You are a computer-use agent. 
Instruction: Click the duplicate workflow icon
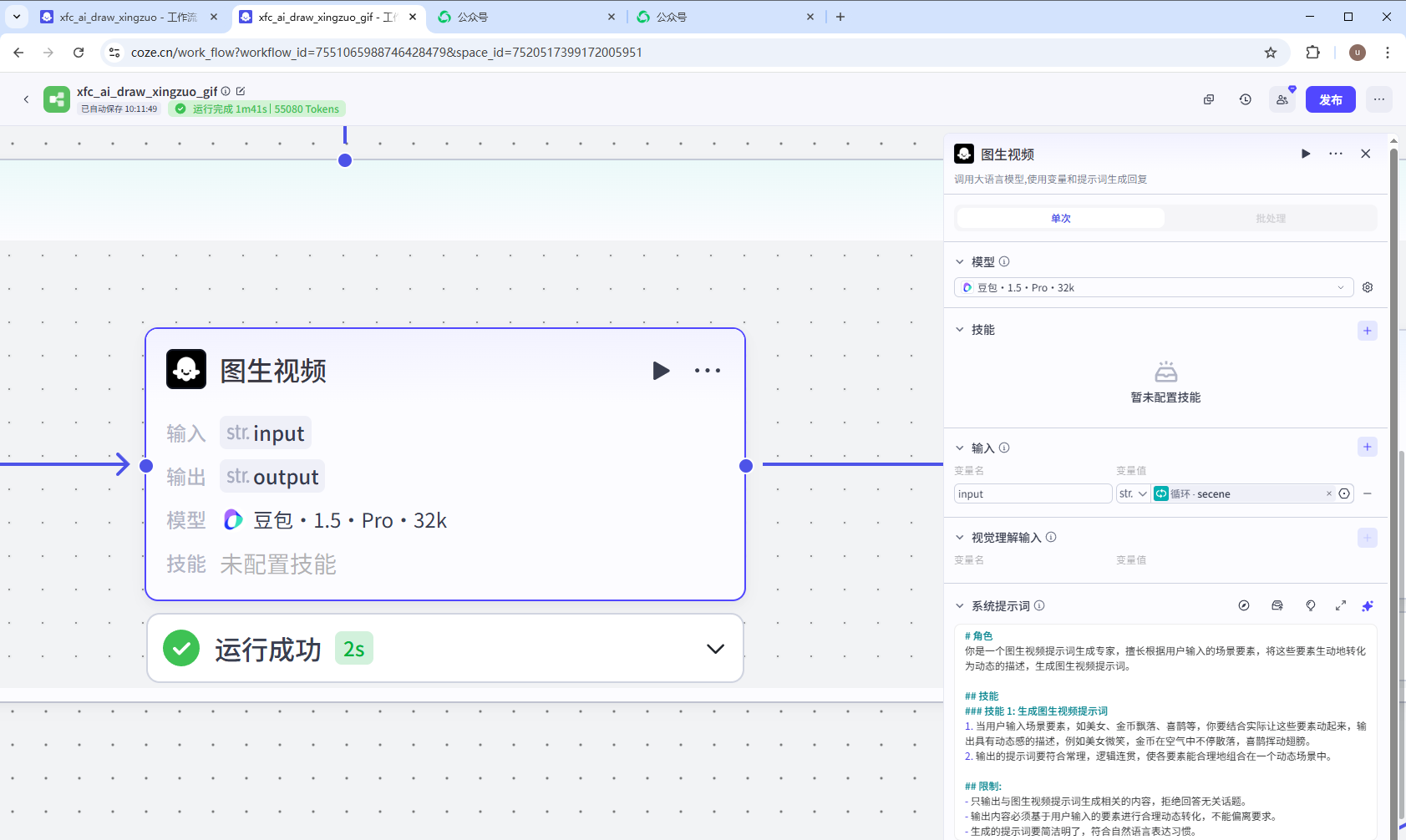1209,99
